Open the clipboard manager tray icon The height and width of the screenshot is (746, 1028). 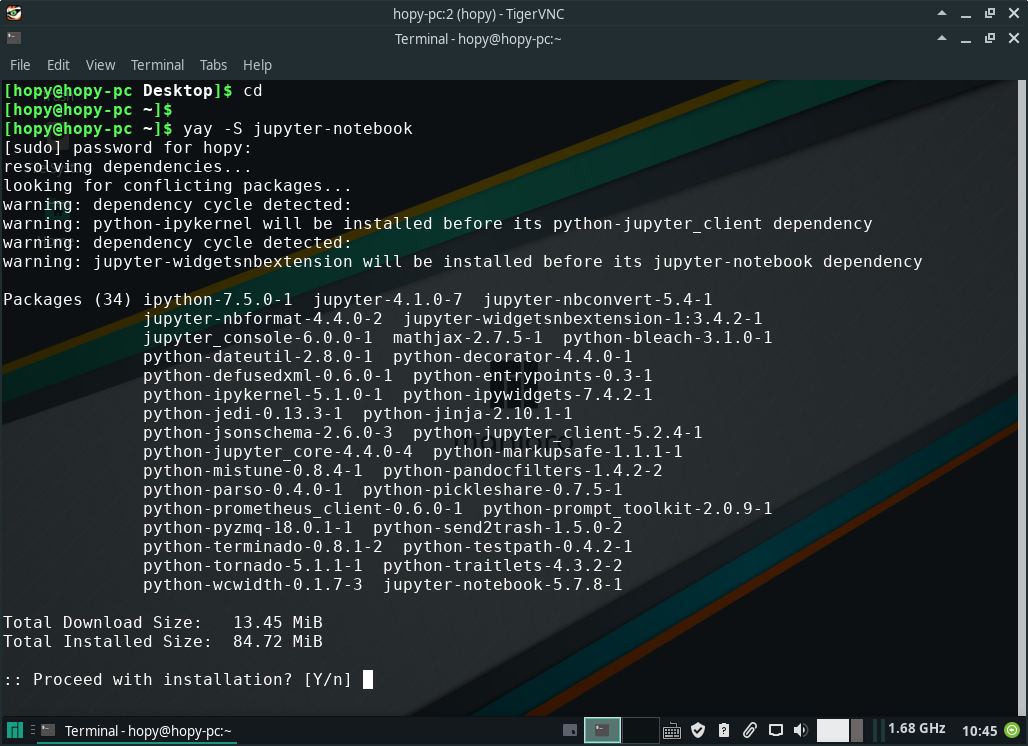click(724, 730)
